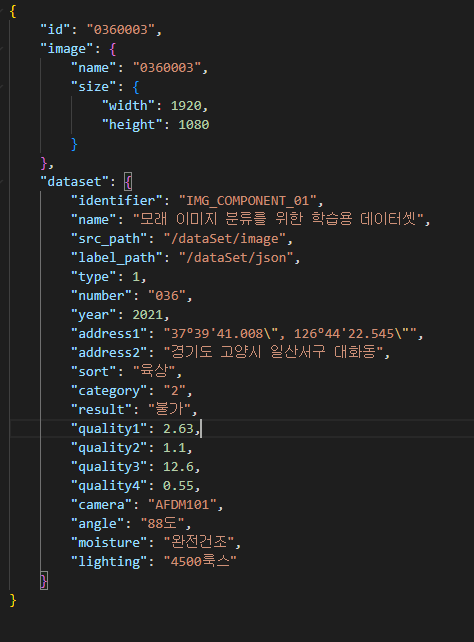Place cursor on the "image" opening brace
Viewport: 474px width, 642px height.
[x=113, y=49]
